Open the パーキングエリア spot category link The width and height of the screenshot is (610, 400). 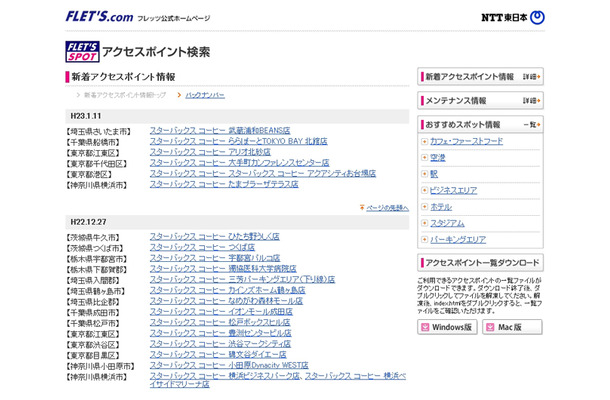tap(458, 239)
